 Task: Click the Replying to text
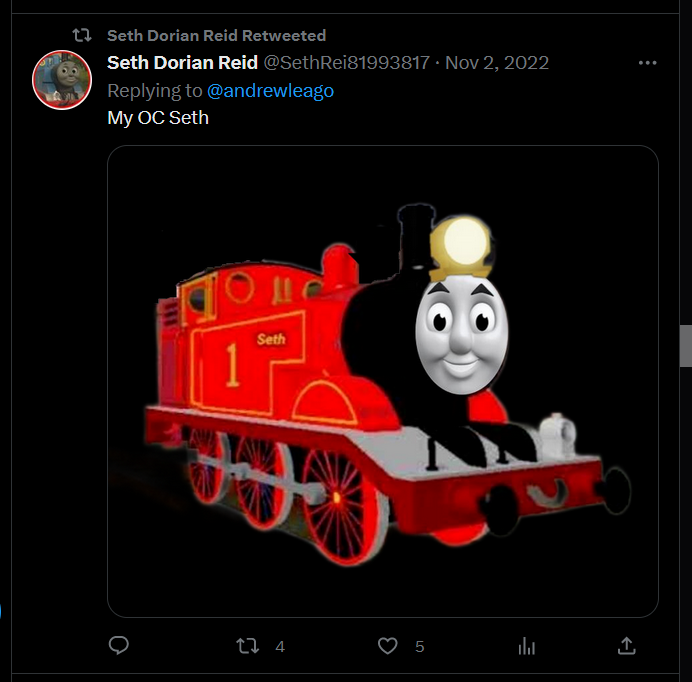point(154,90)
